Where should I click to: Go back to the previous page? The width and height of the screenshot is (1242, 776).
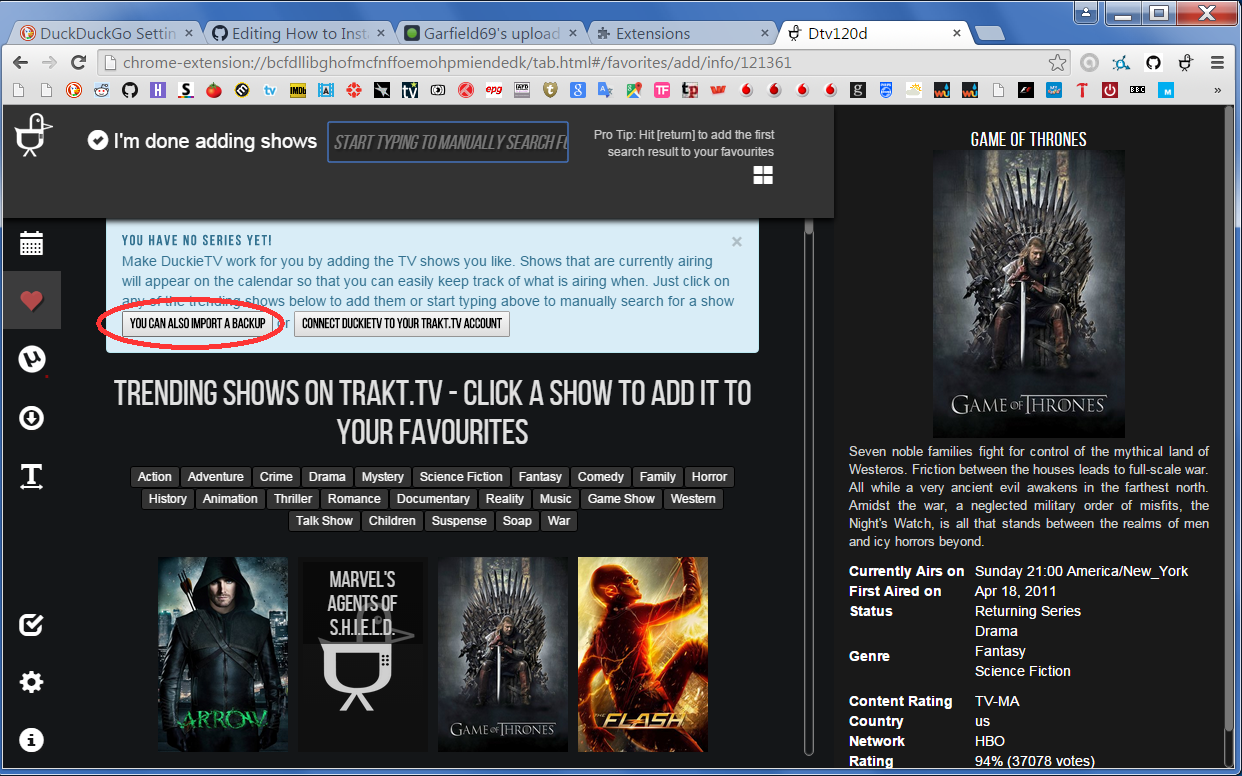[21, 62]
